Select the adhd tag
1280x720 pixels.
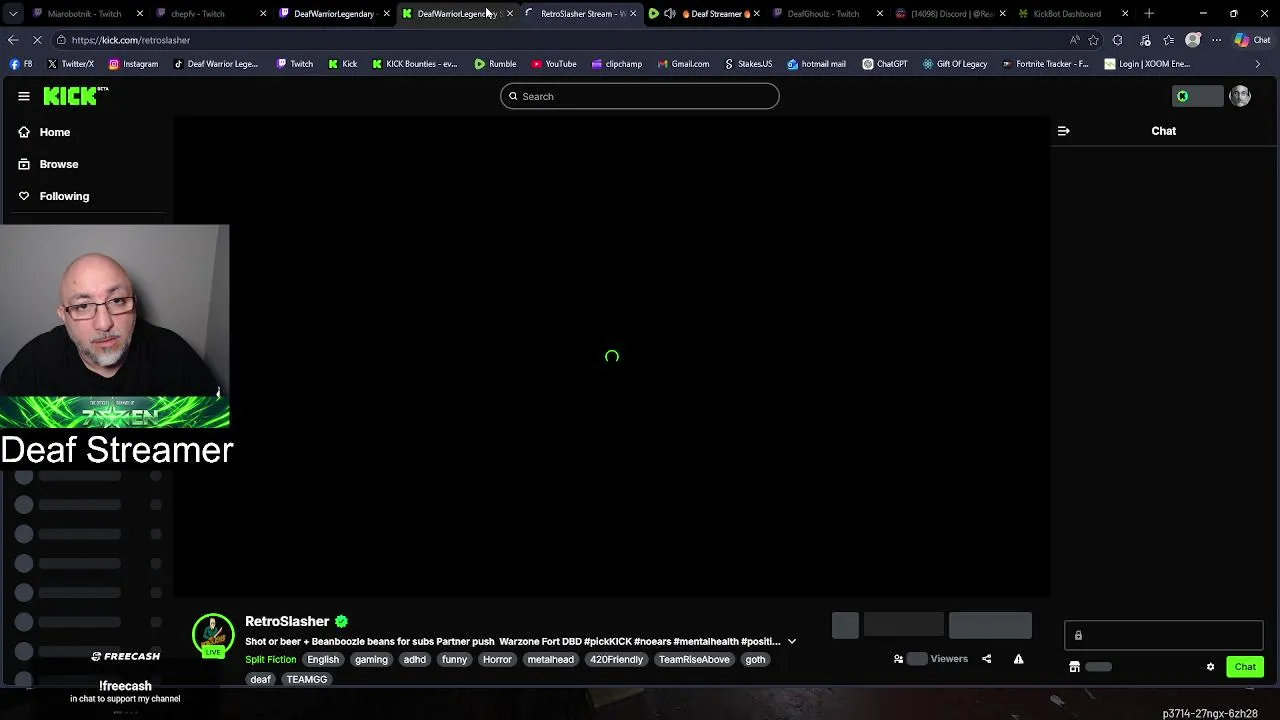click(415, 660)
